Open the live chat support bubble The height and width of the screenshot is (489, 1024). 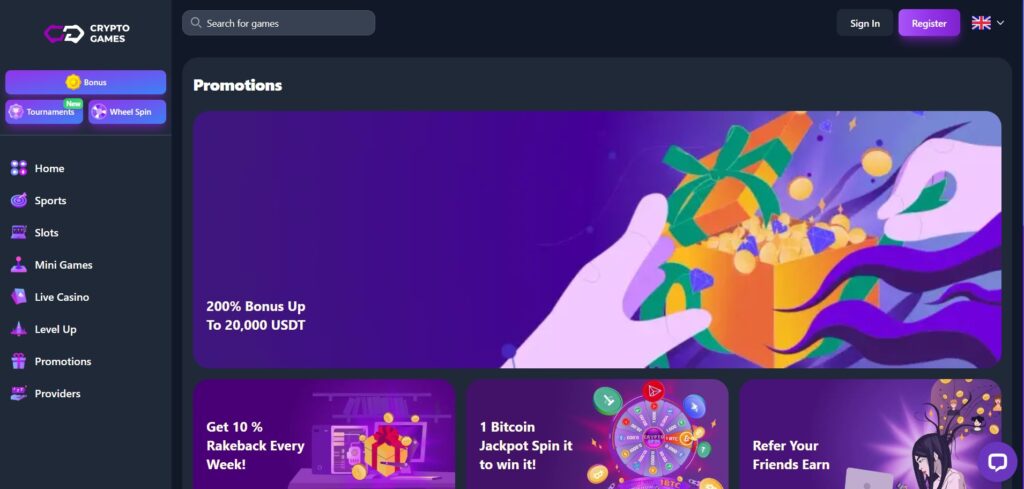(997, 462)
